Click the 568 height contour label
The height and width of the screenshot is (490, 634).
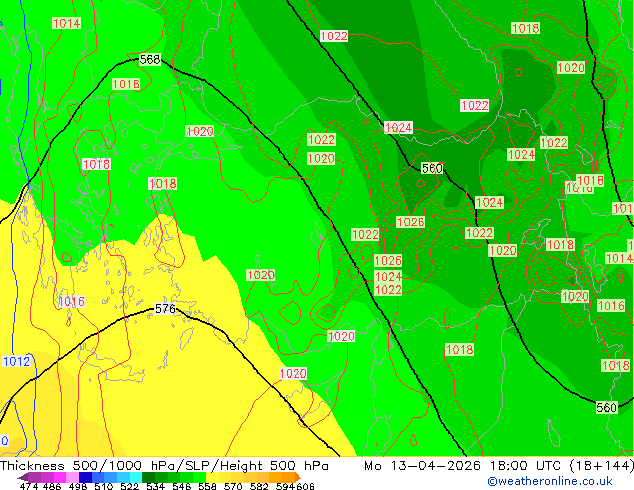click(150, 59)
